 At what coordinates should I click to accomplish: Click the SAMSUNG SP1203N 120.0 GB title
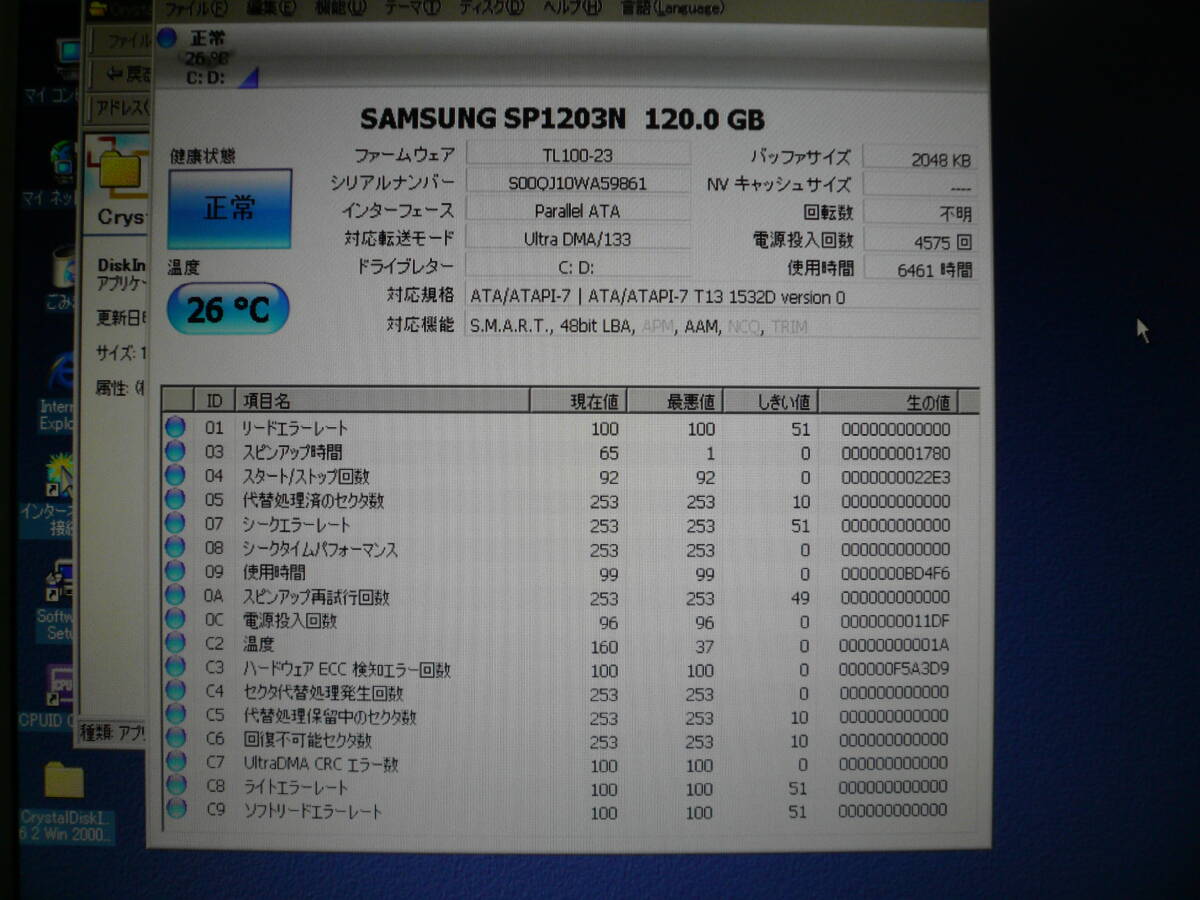562,119
